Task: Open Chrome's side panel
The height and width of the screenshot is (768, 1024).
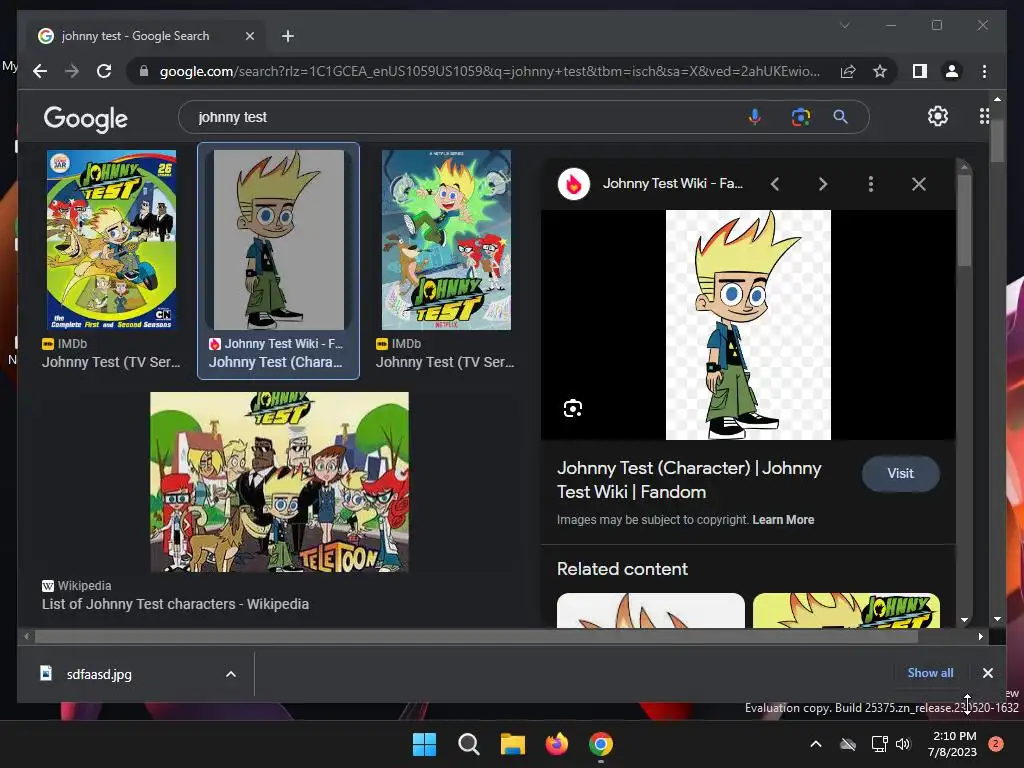Action: 920,71
